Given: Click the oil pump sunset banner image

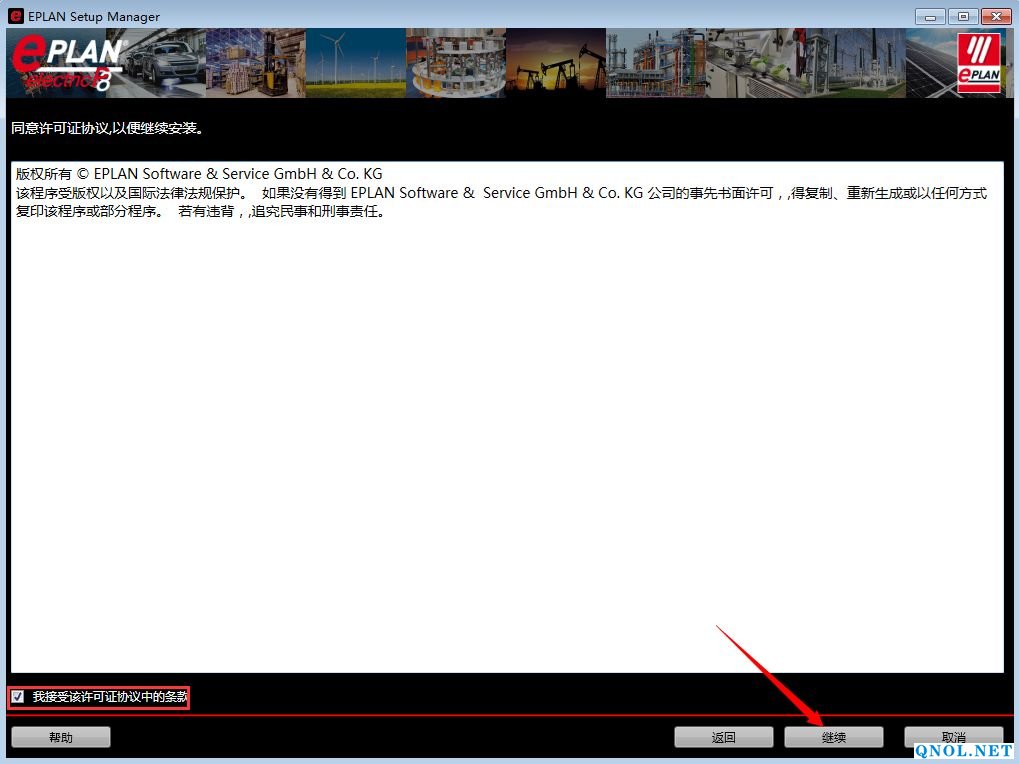Looking at the screenshot, I should 556,63.
